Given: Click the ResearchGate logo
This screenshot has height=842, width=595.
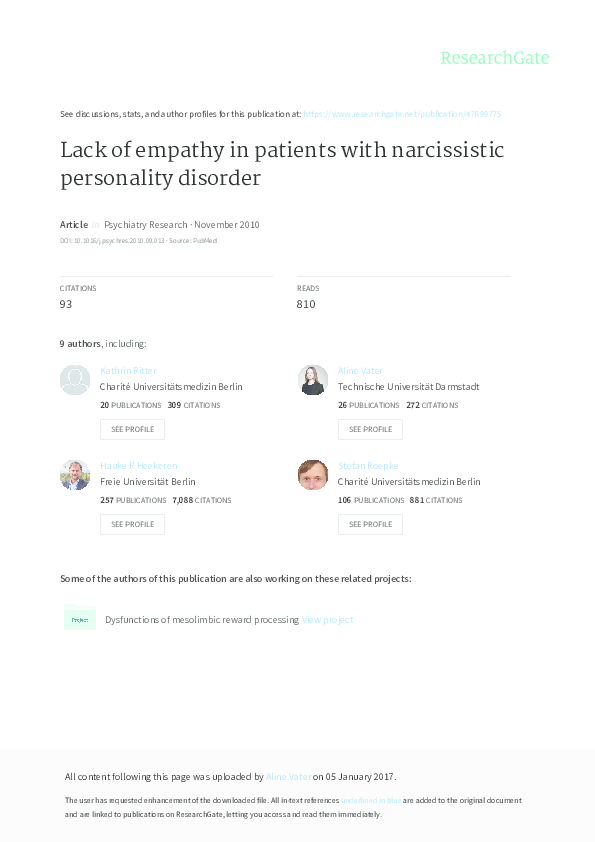Looking at the screenshot, I should point(496,59).
